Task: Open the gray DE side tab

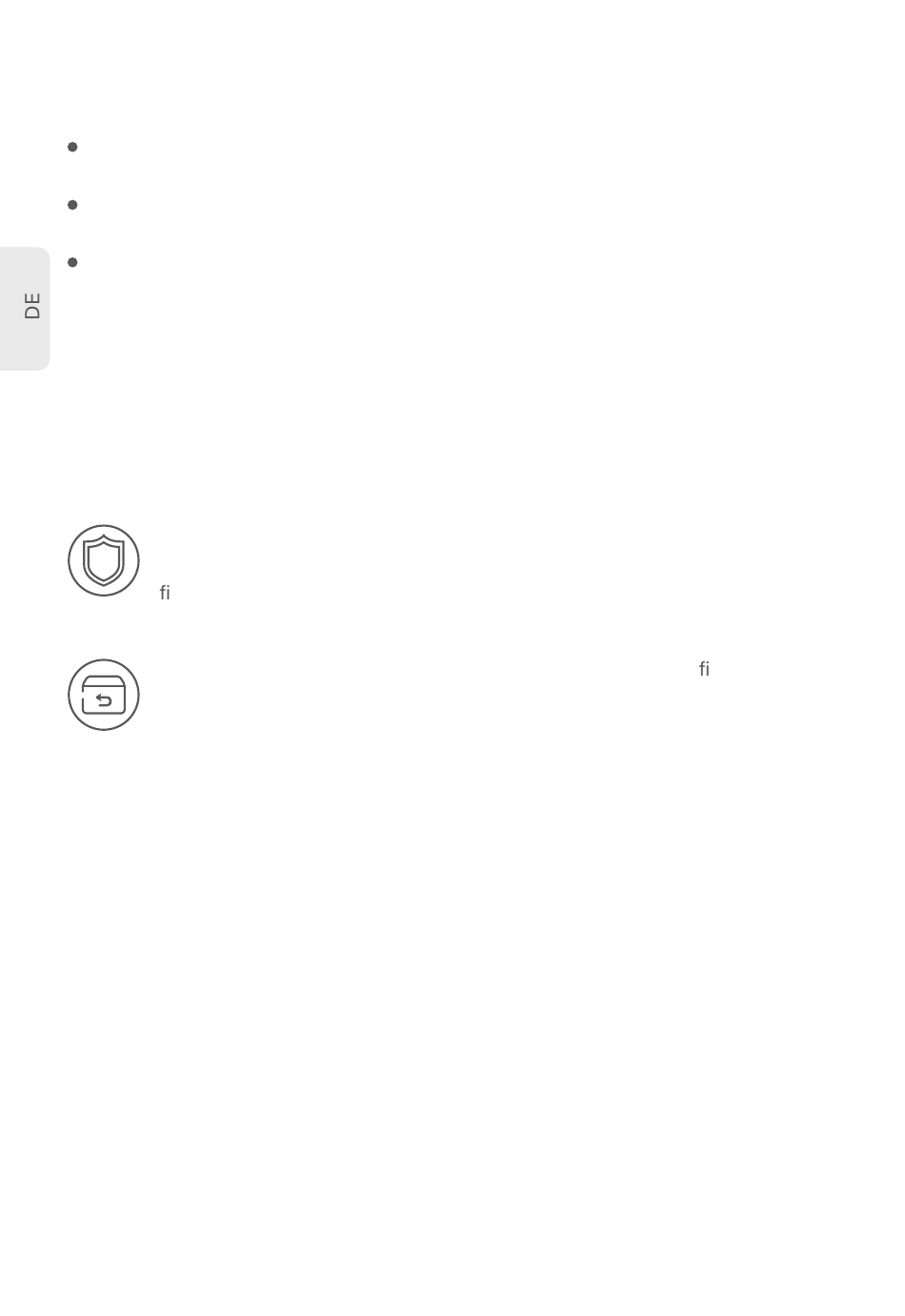Action: [x=25, y=308]
